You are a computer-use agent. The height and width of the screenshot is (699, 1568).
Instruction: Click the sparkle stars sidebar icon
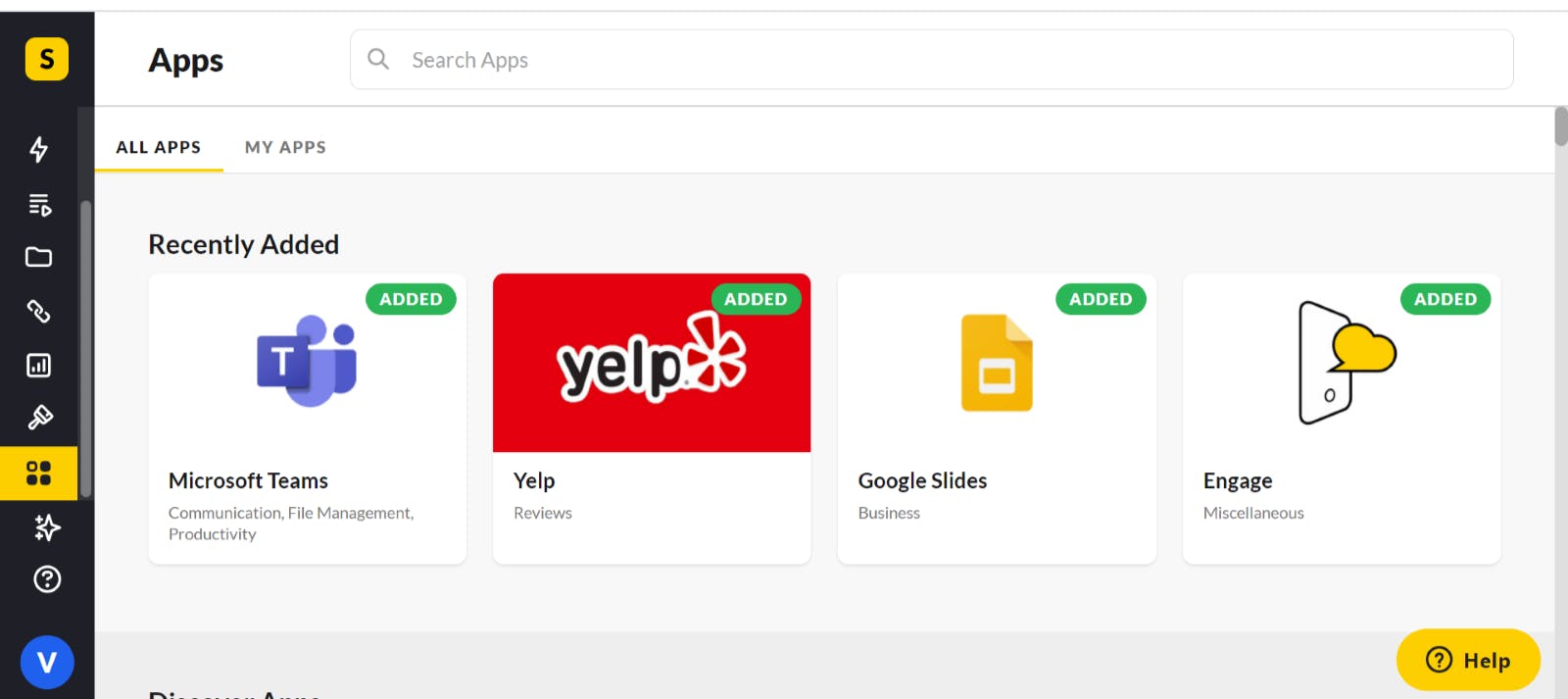coord(46,527)
